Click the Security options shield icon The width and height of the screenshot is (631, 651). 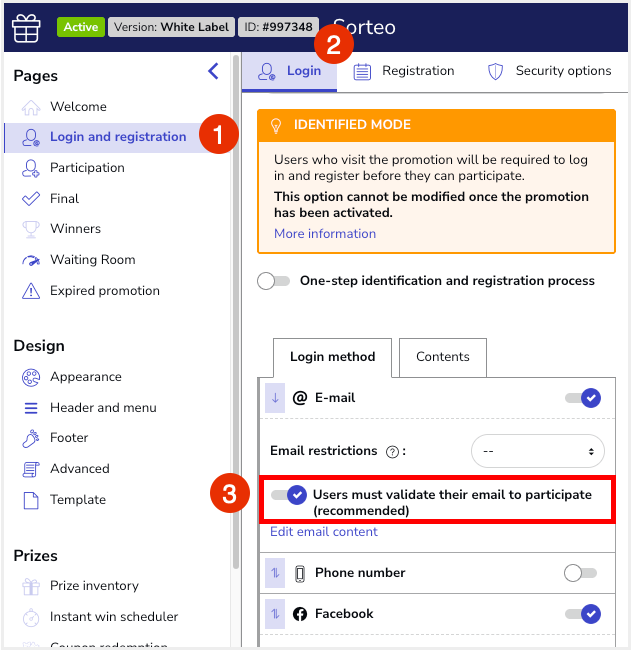495,71
